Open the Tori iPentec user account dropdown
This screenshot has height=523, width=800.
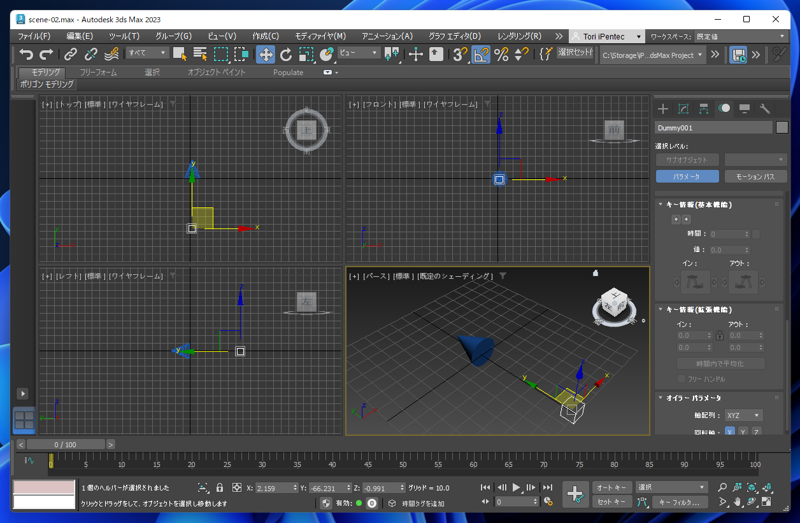(x=606, y=37)
